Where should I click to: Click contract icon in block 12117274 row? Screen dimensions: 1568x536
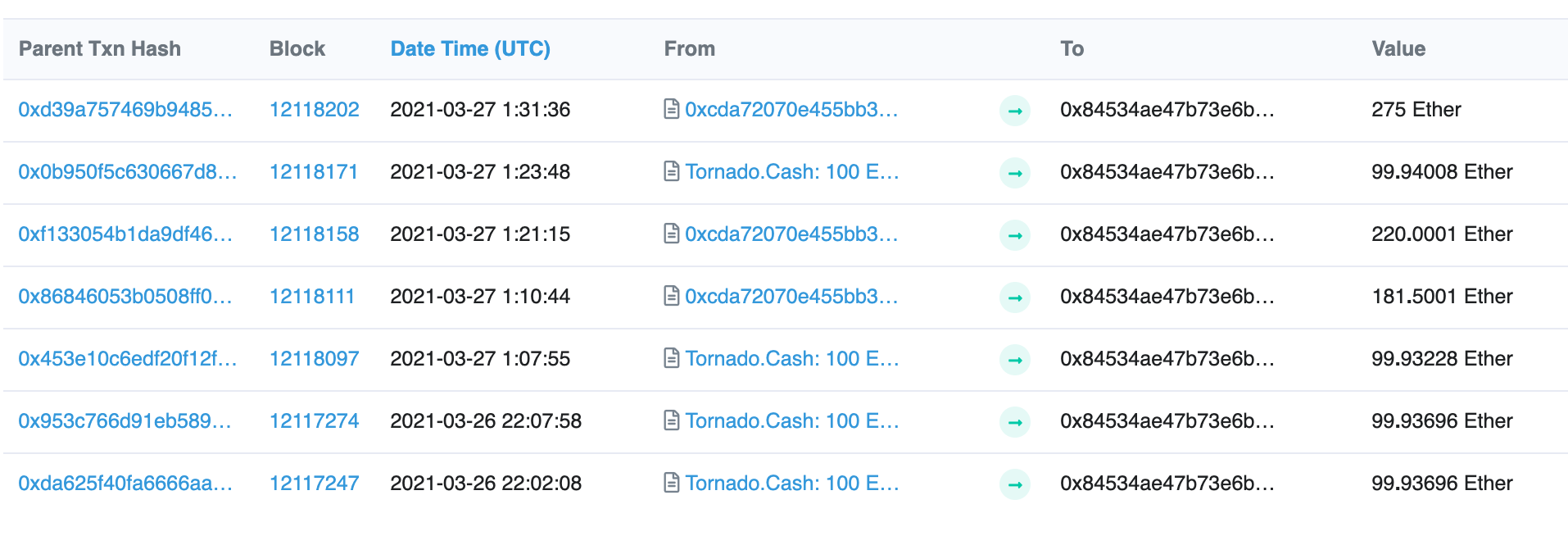tap(671, 420)
